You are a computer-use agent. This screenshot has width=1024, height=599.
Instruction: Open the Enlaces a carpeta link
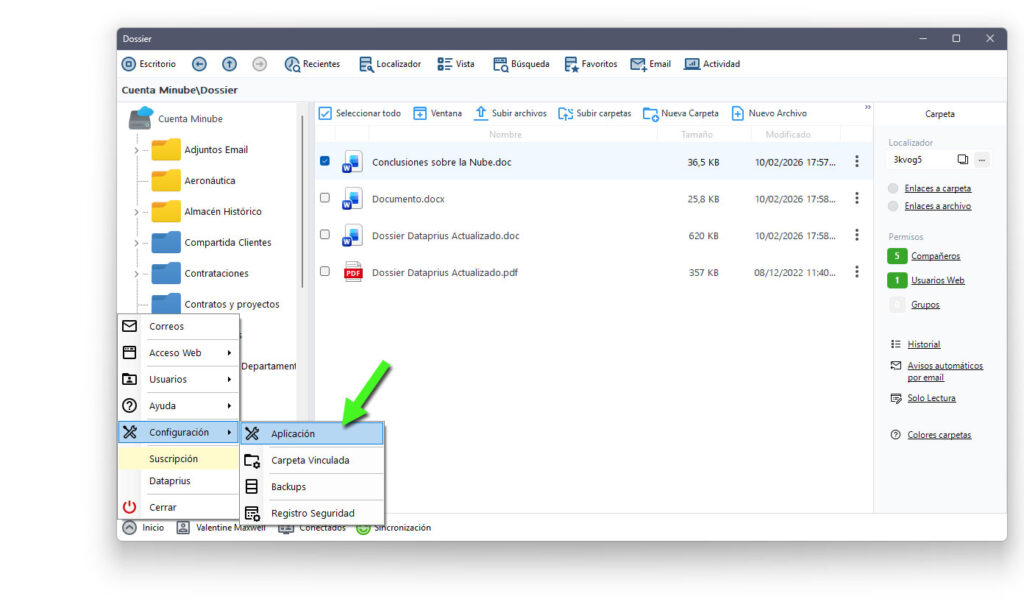click(x=937, y=188)
